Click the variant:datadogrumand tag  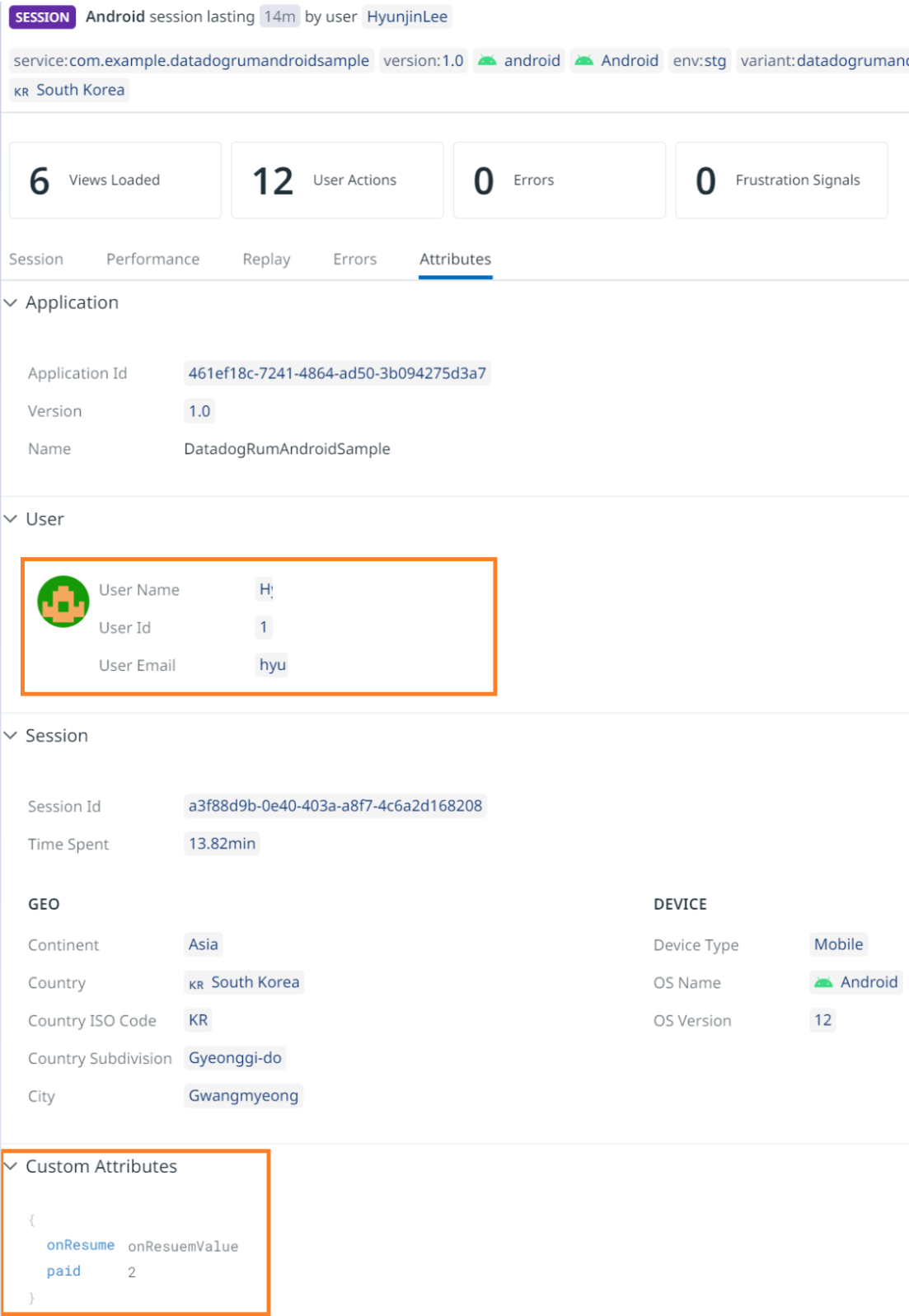(x=822, y=61)
